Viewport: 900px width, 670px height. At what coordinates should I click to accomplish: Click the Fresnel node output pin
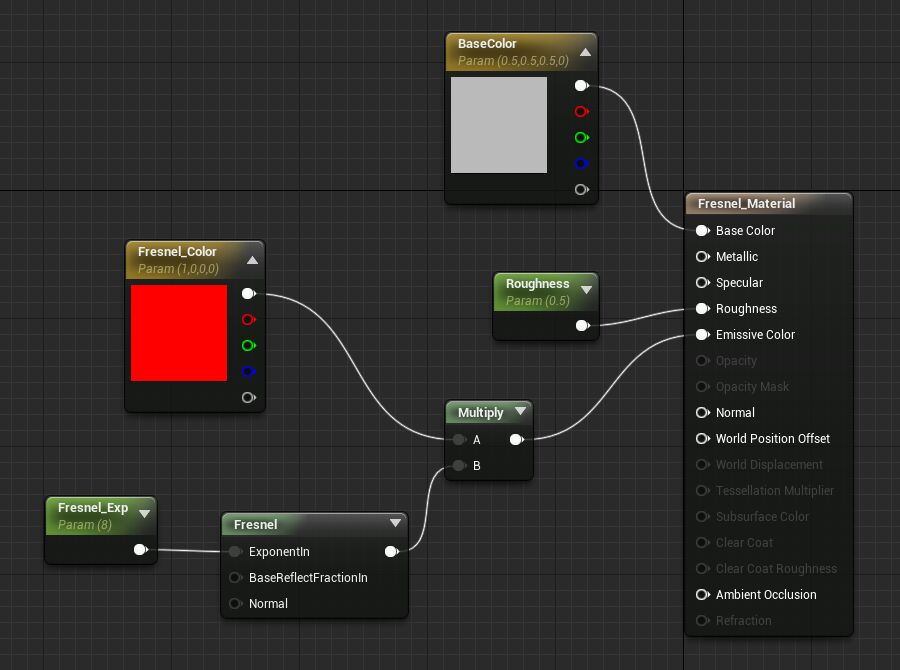pyautogui.click(x=391, y=551)
